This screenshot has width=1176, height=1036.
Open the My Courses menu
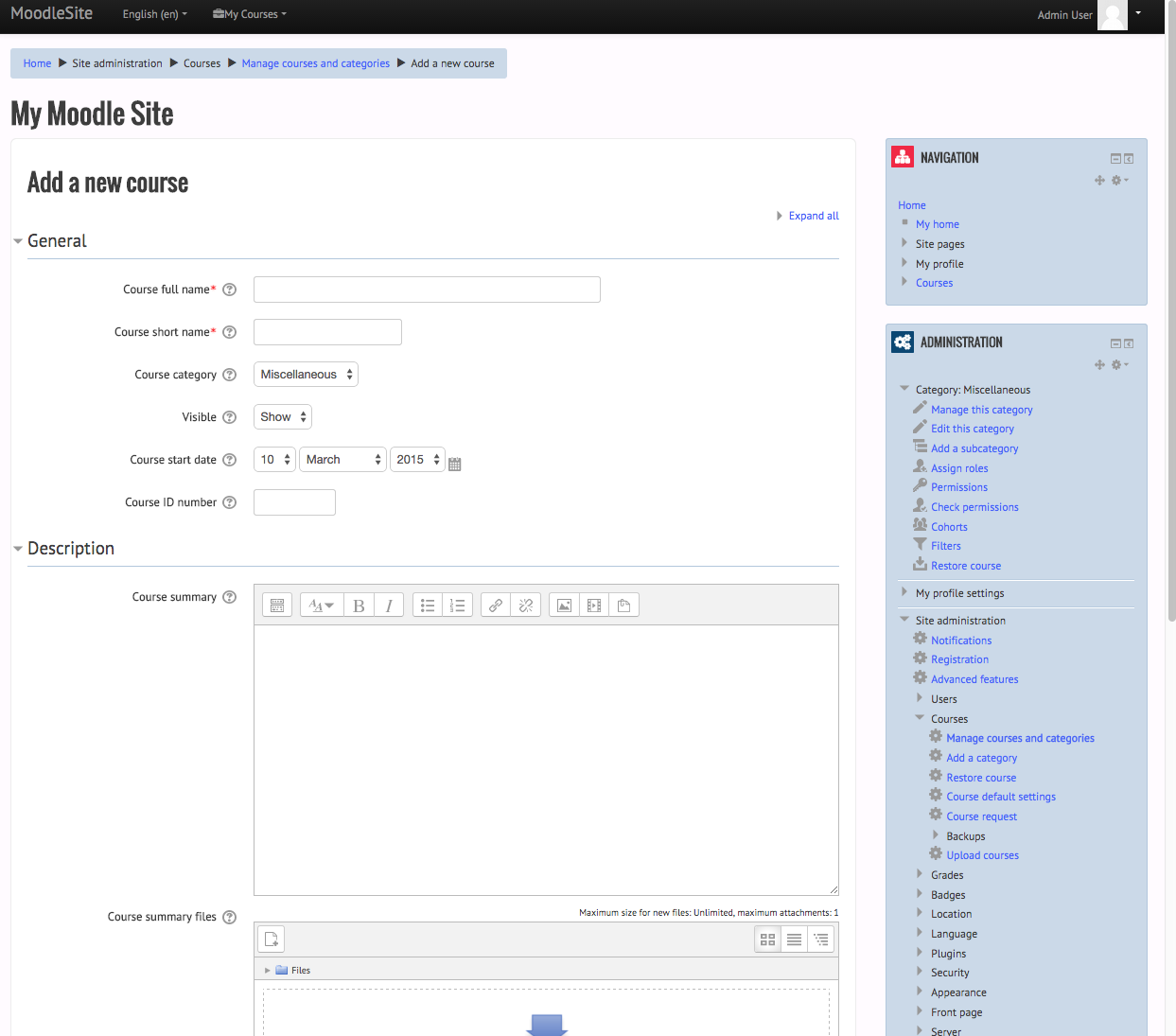tap(250, 14)
